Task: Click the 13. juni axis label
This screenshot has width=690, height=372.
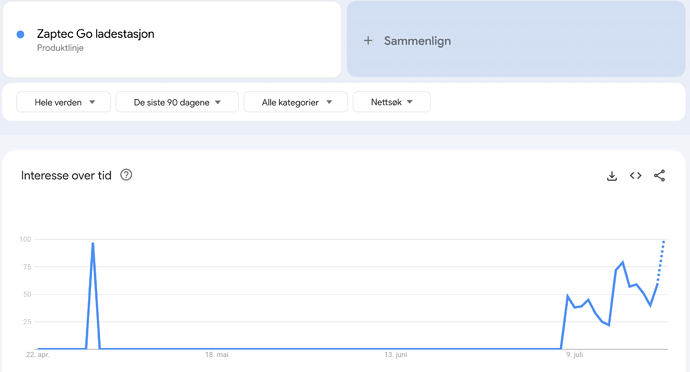Action: [396, 355]
